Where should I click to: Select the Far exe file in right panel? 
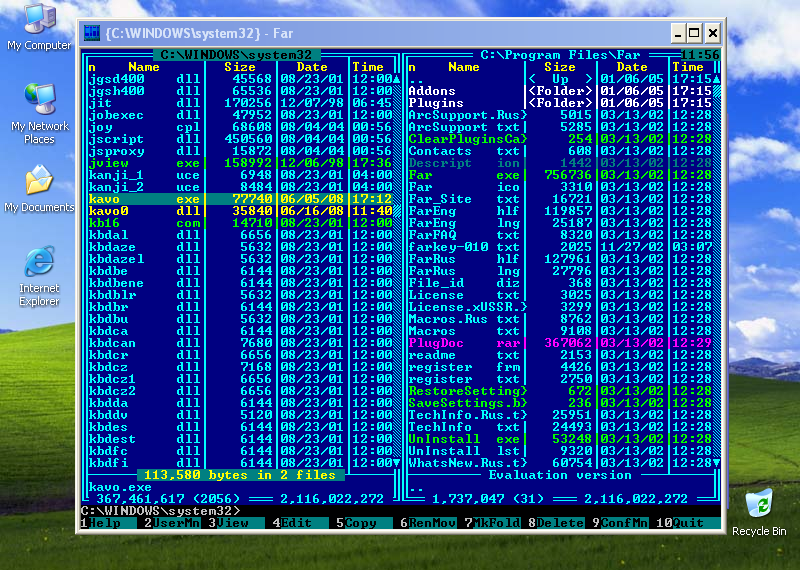click(560, 175)
